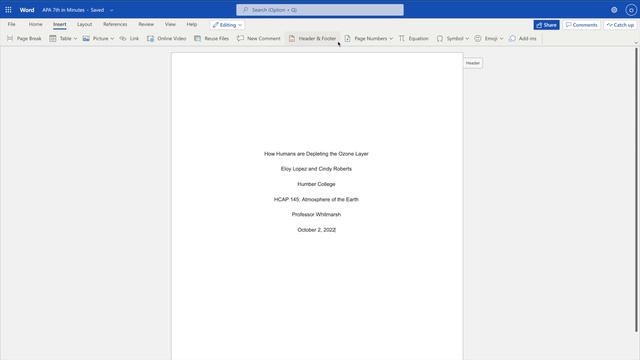The width and height of the screenshot is (640, 360).
Task: Switch to the Layout tab
Action: (x=84, y=24)
